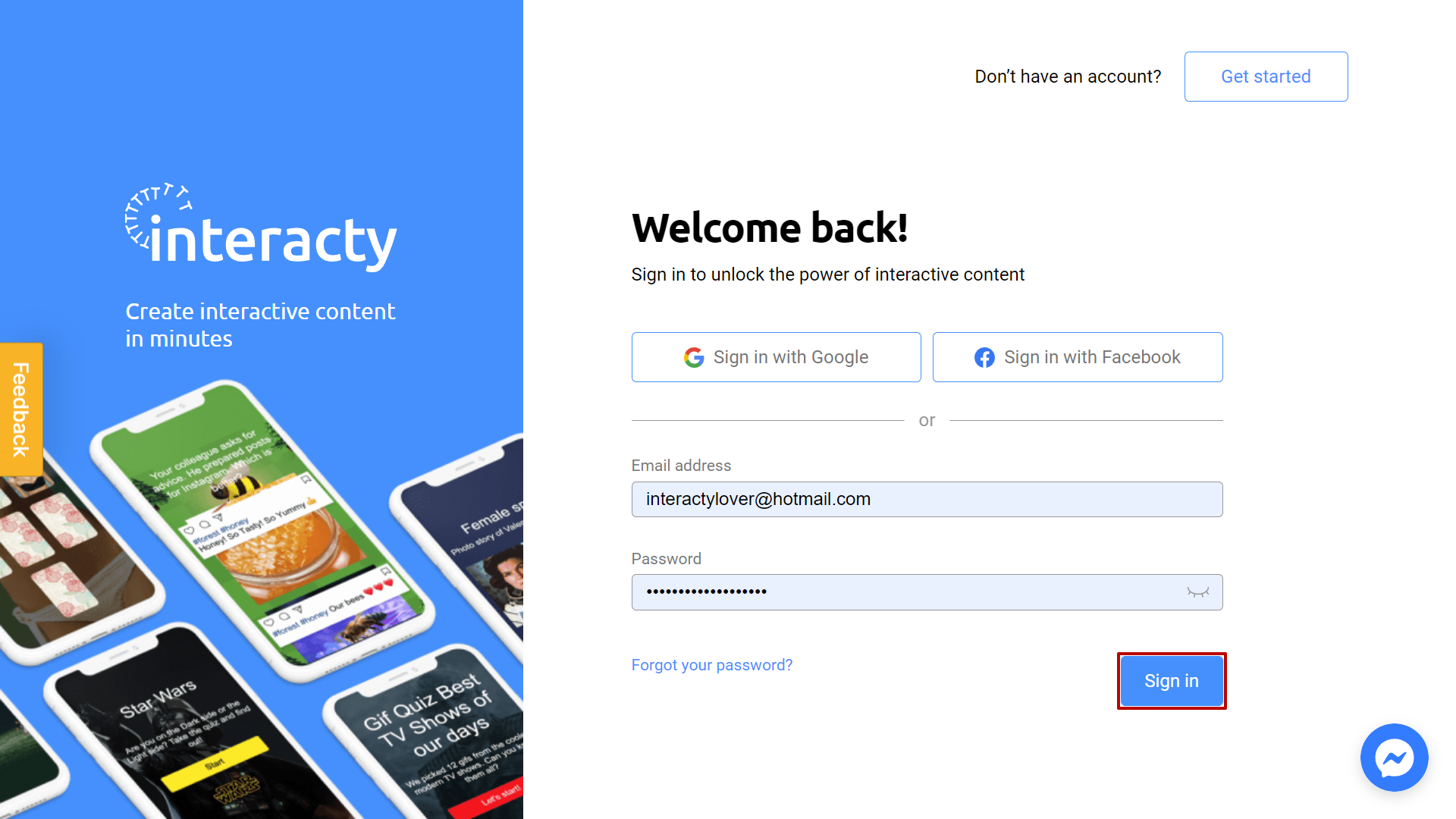Click the Messenger chat bubble icon

click(1396, 757)
